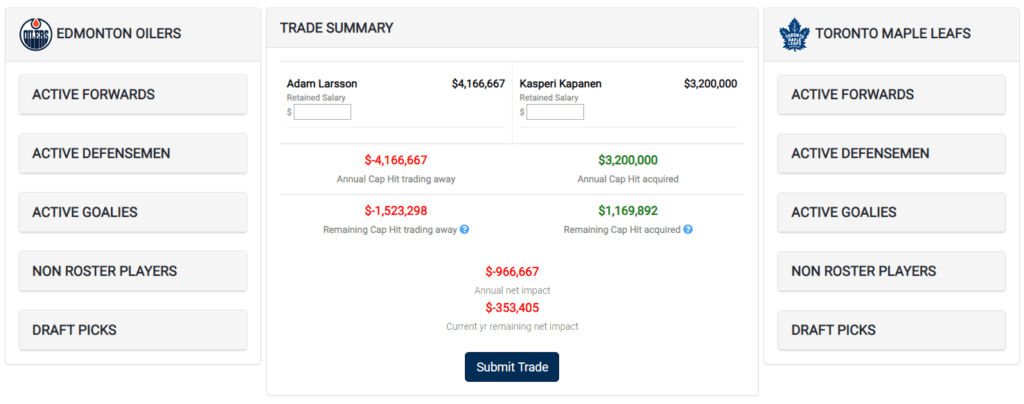1024x404 pixels.
Task: Expand Maple Leafs Active Goalies section
Action: pos(891,212)
